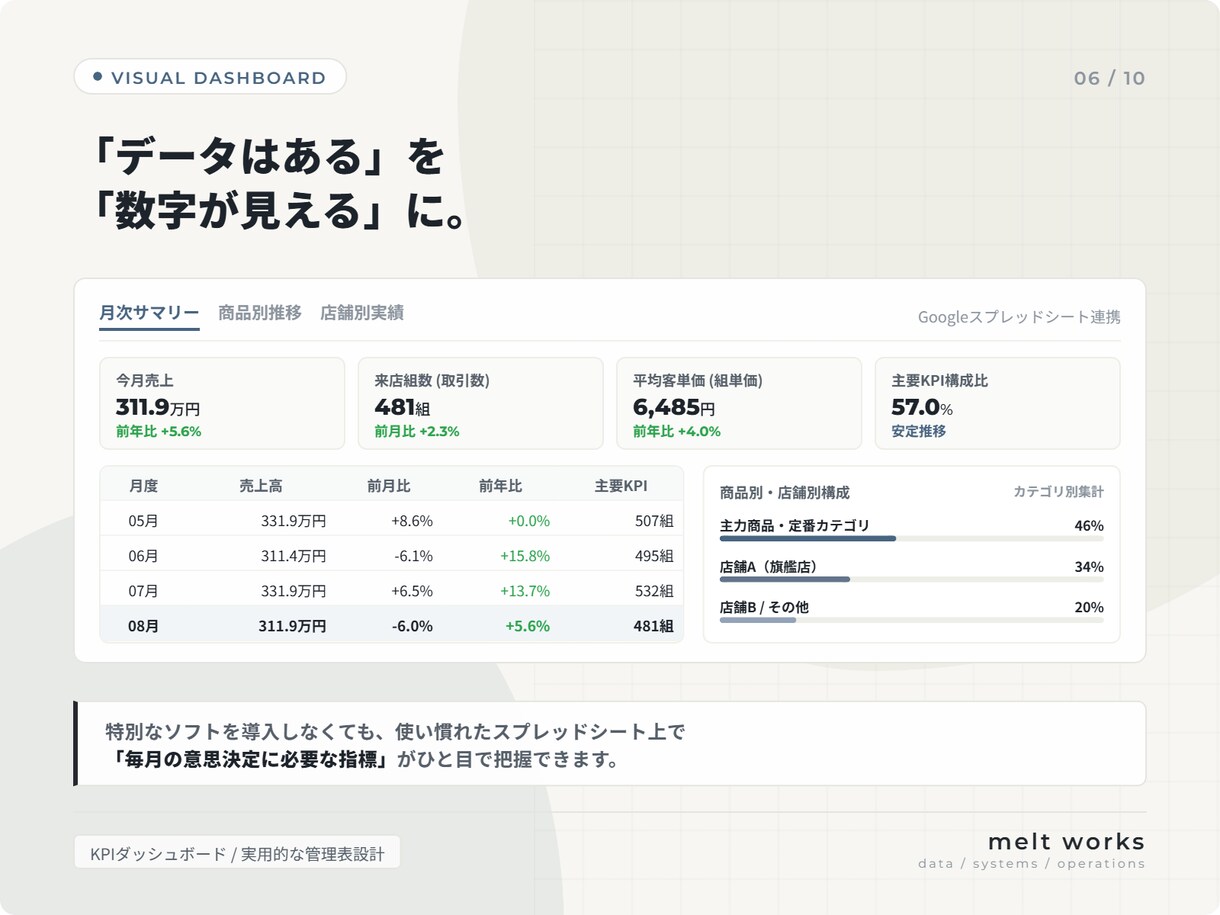
Task: Click the +6.5% month-over-month cell
Action: [412, 591]
